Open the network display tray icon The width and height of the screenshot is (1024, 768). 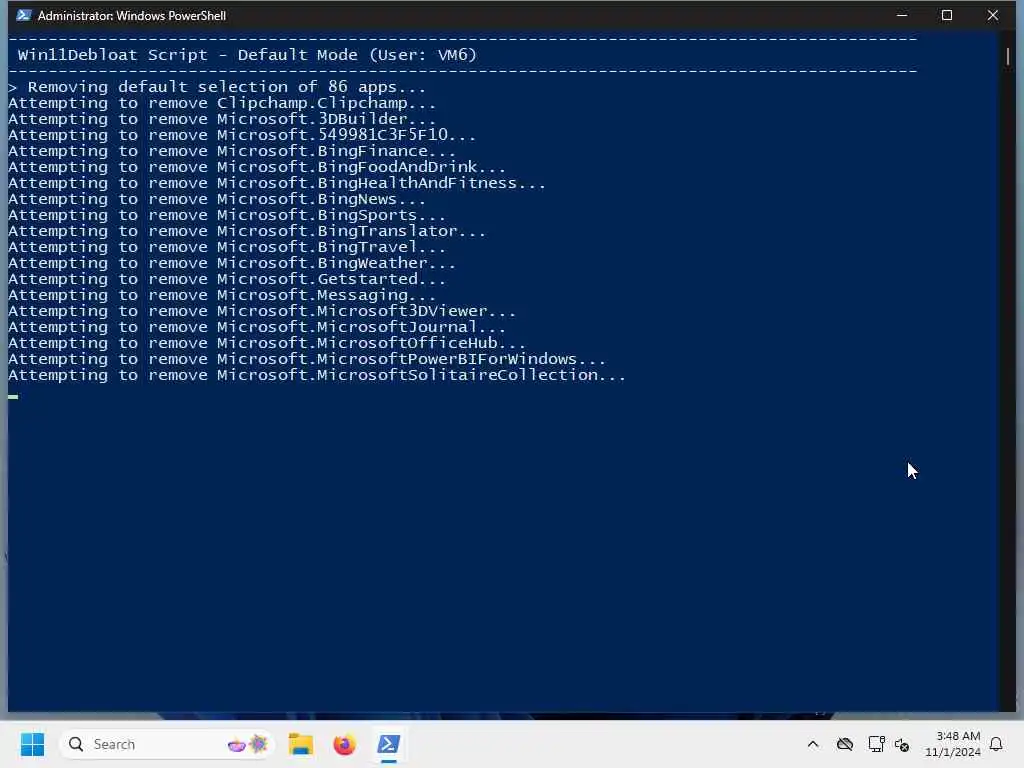876,744
